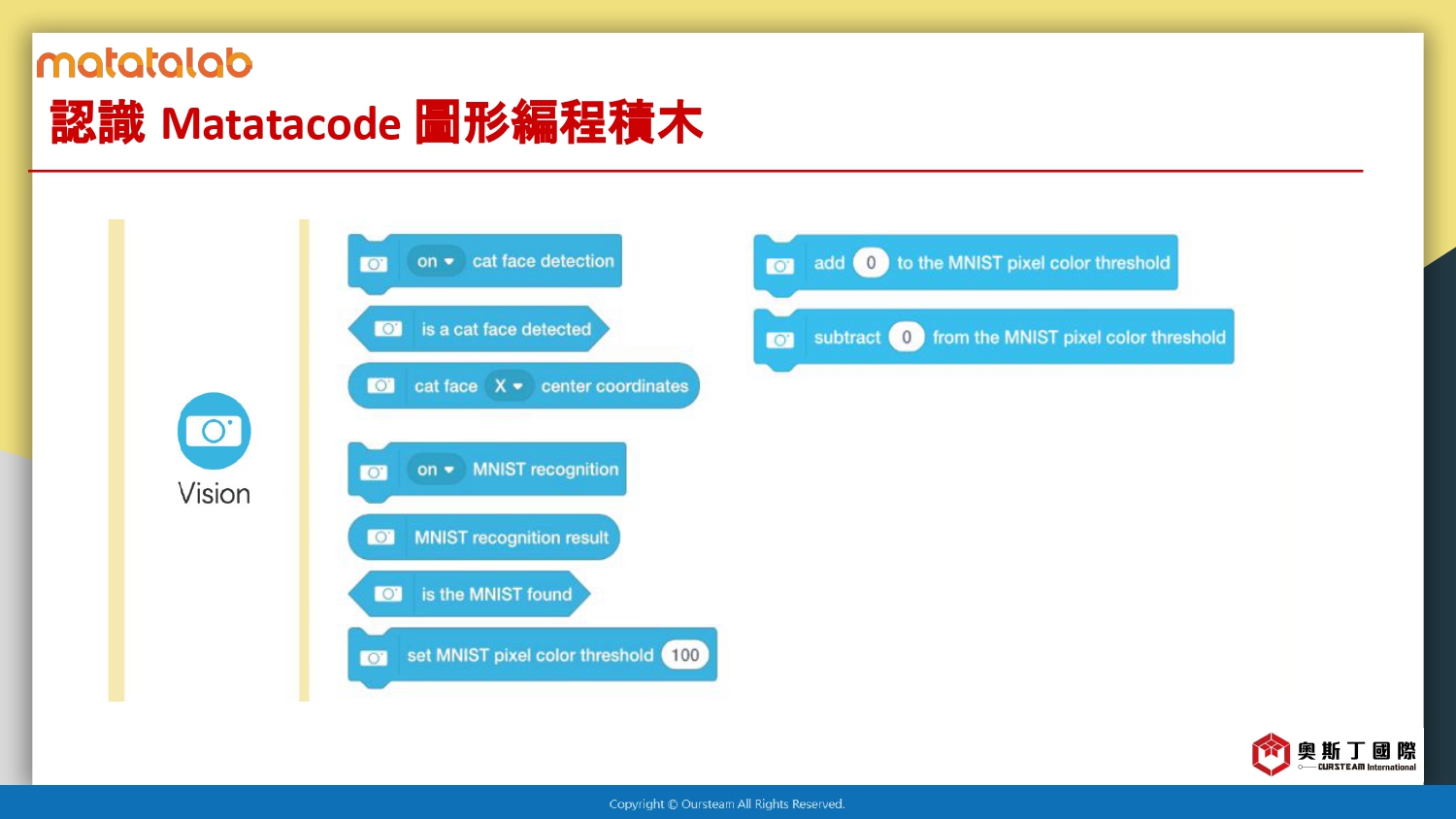The image size is (1456, 819).
Task: Click the slide title '認識 Matatacode 圖形編程積木'
Action: tap(377, 123)
